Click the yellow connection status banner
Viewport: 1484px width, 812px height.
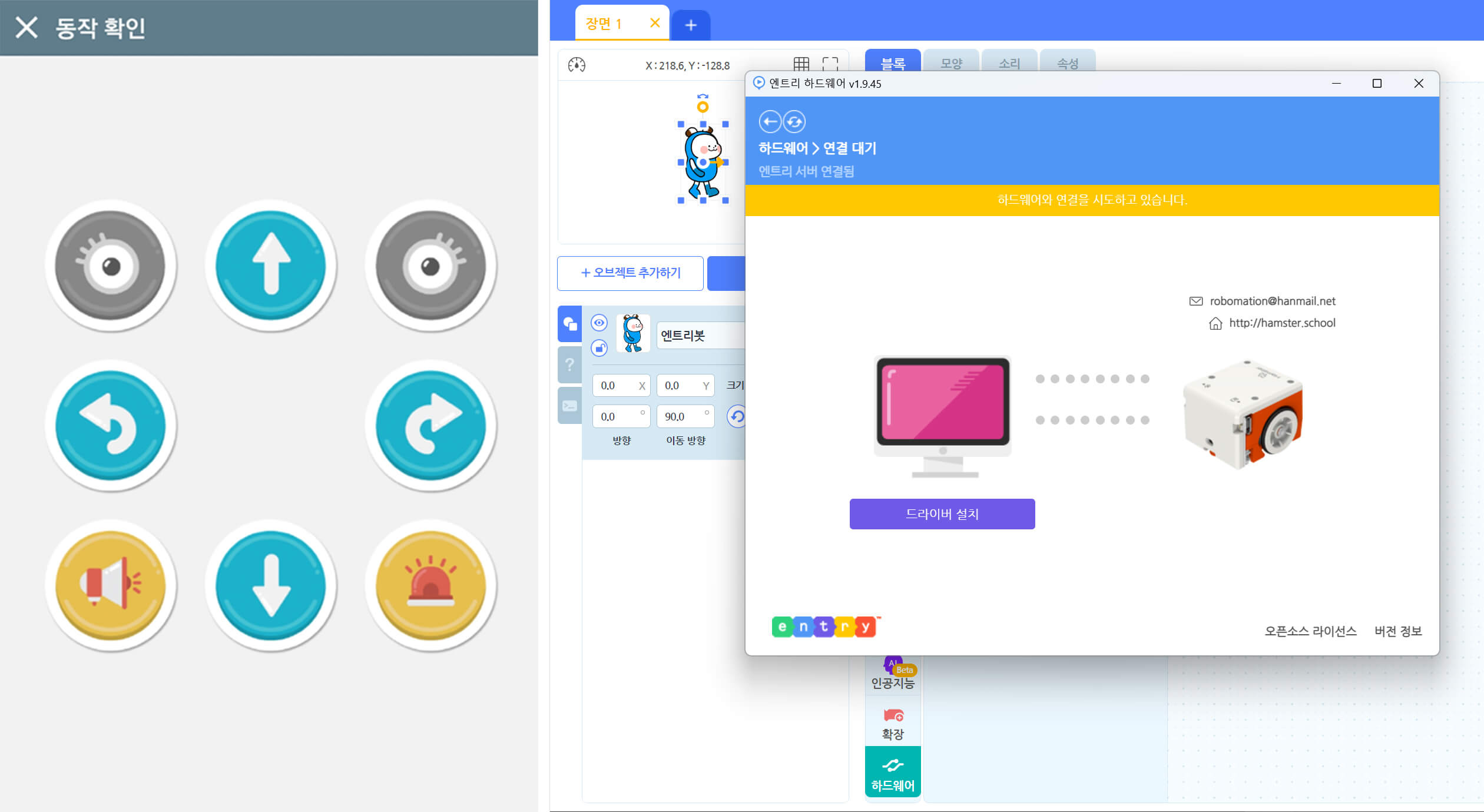tap(1092, 200)
